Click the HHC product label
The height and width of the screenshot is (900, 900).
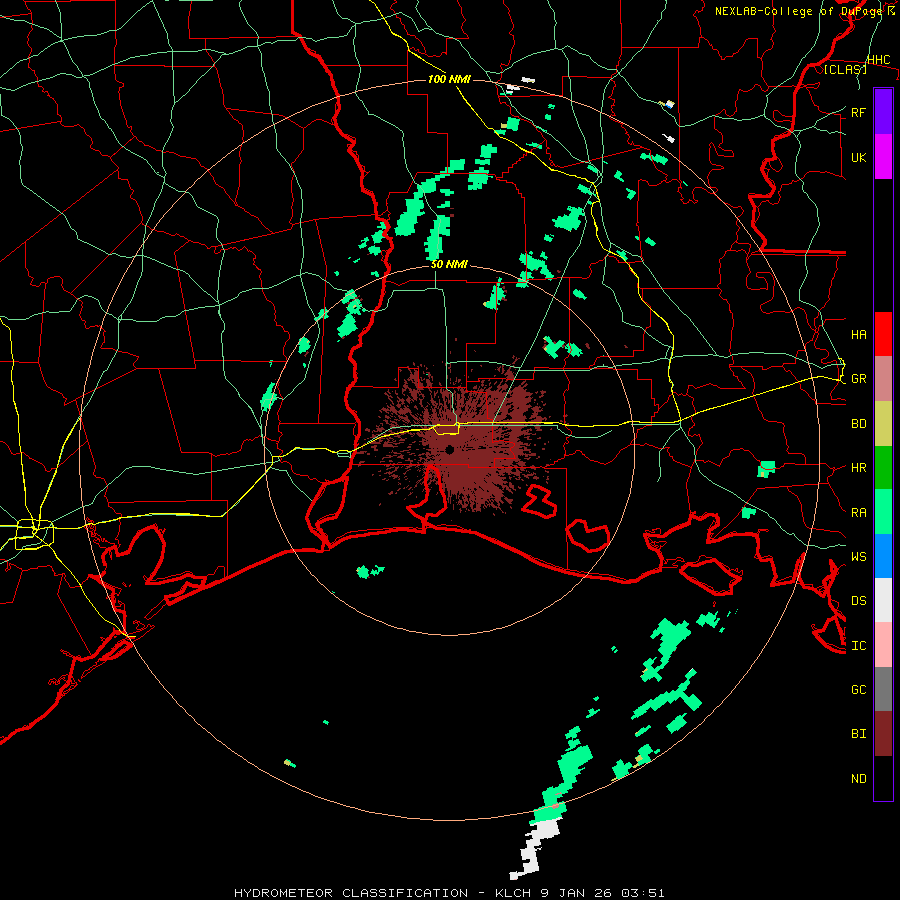click(878, 59)
